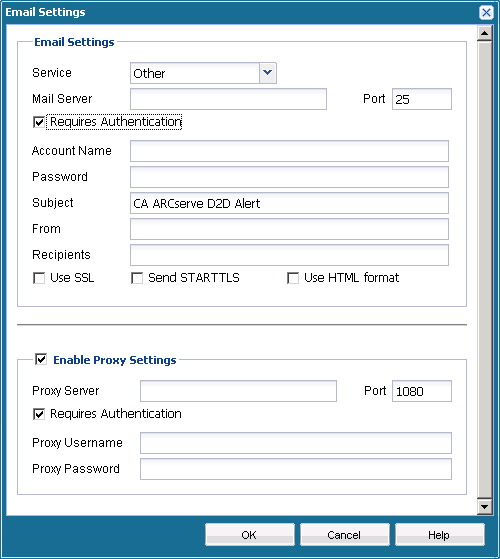Open Help for email settings
The height and width of the screenshot is (559, 500).
click(439, 535)
